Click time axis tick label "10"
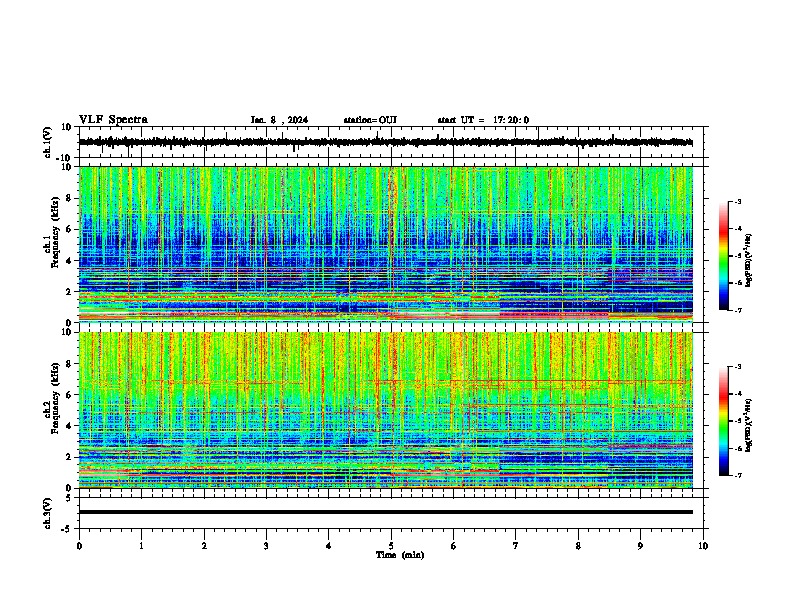792x612 pixels. pyautogui.click(x=703, y=546)
